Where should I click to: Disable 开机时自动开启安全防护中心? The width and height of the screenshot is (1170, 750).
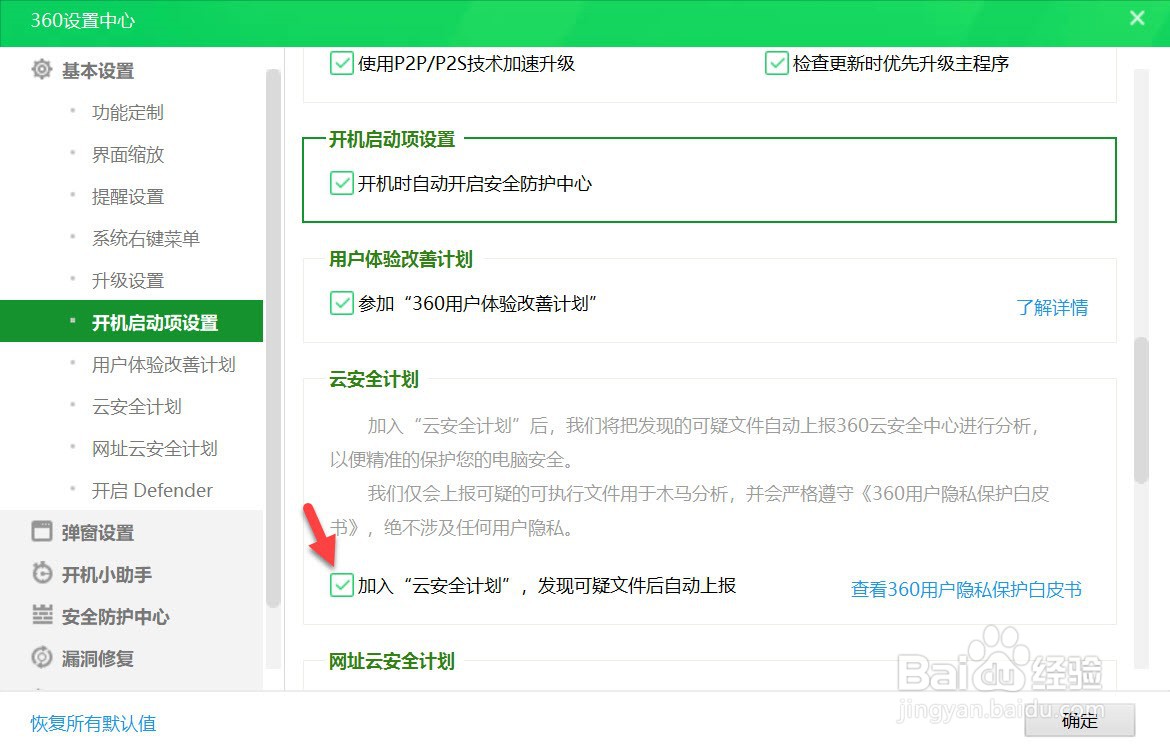[342, 183]
